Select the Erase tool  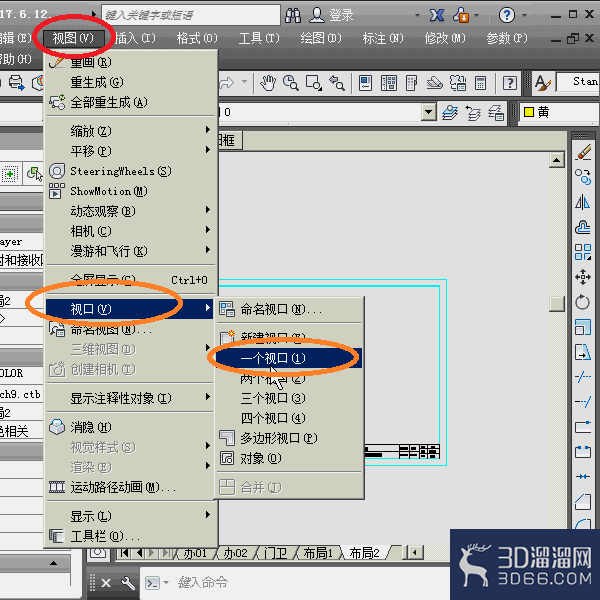pyautogui.click(x=583, y=152)
